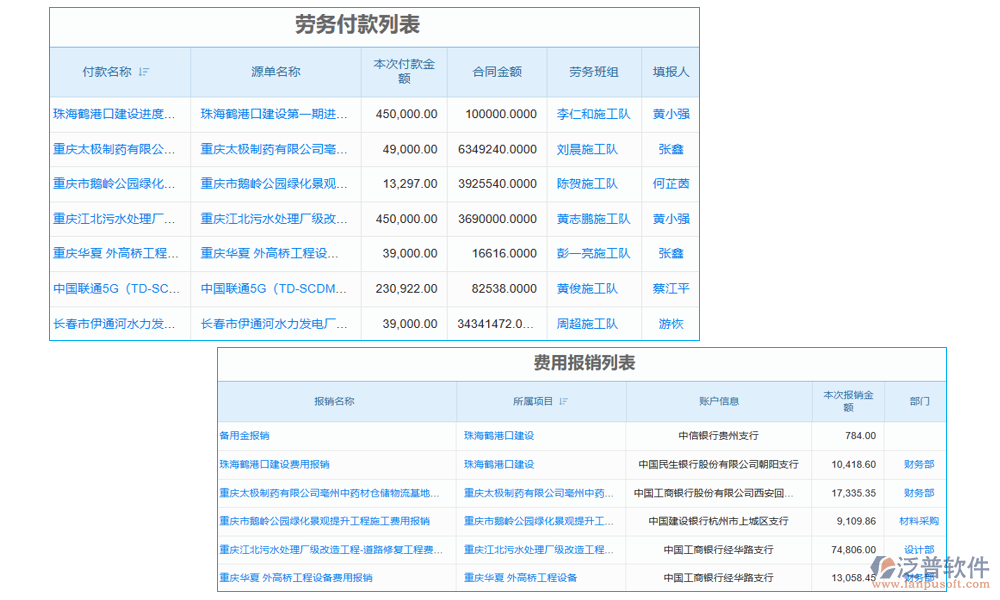Screen dimensions: 1000x600
Task: Click the sort icon beside 付款名称 column
Action: (146, 71)
